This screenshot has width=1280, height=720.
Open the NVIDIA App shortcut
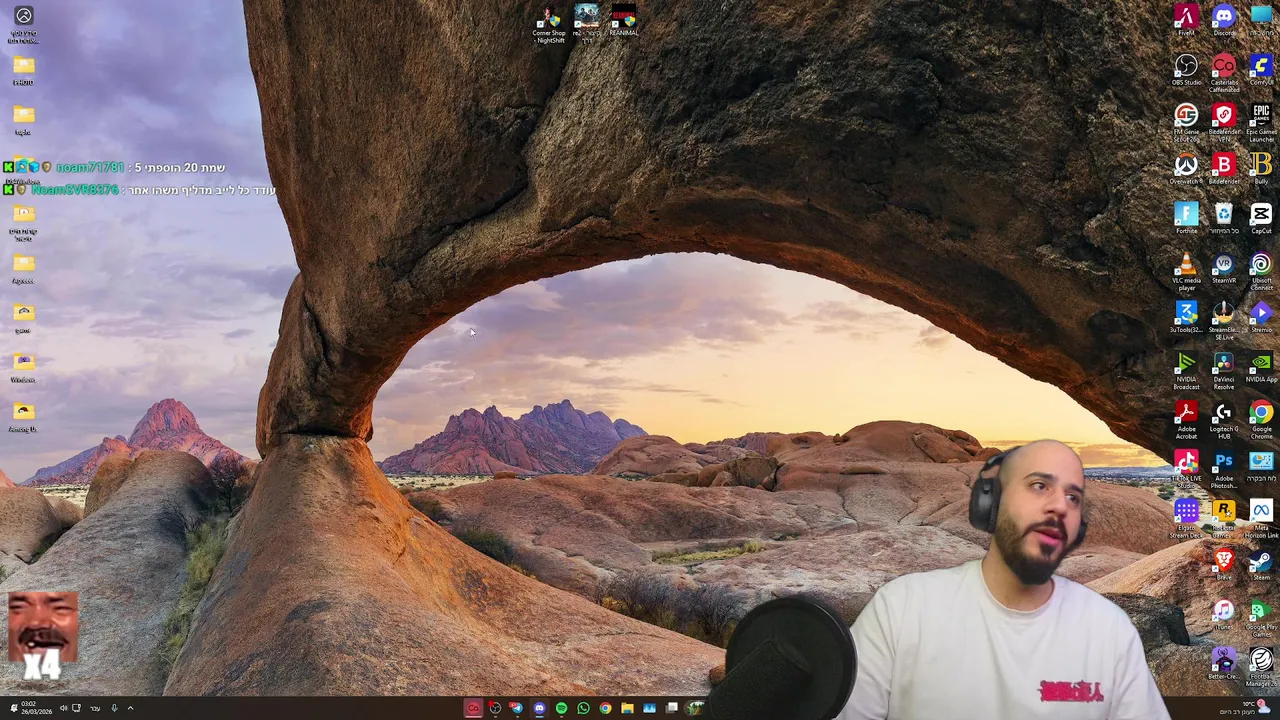(x=1261, y=367)
